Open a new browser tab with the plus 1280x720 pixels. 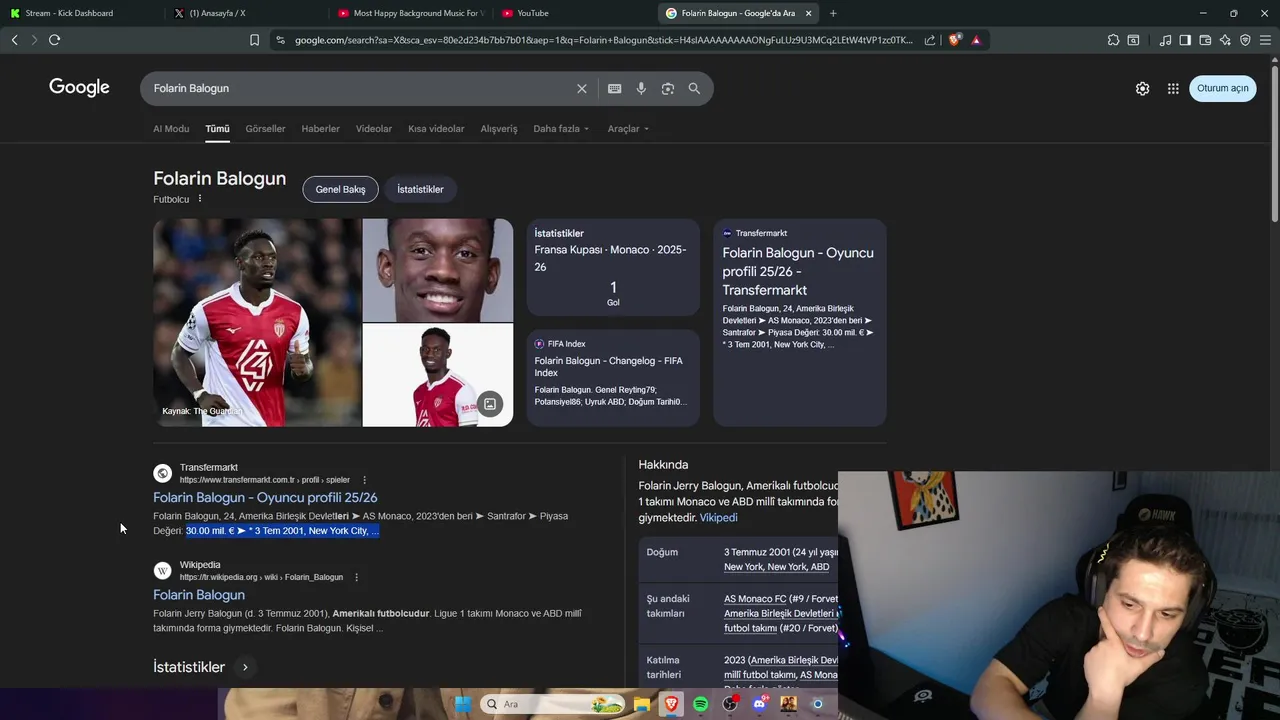click(833, 13)
